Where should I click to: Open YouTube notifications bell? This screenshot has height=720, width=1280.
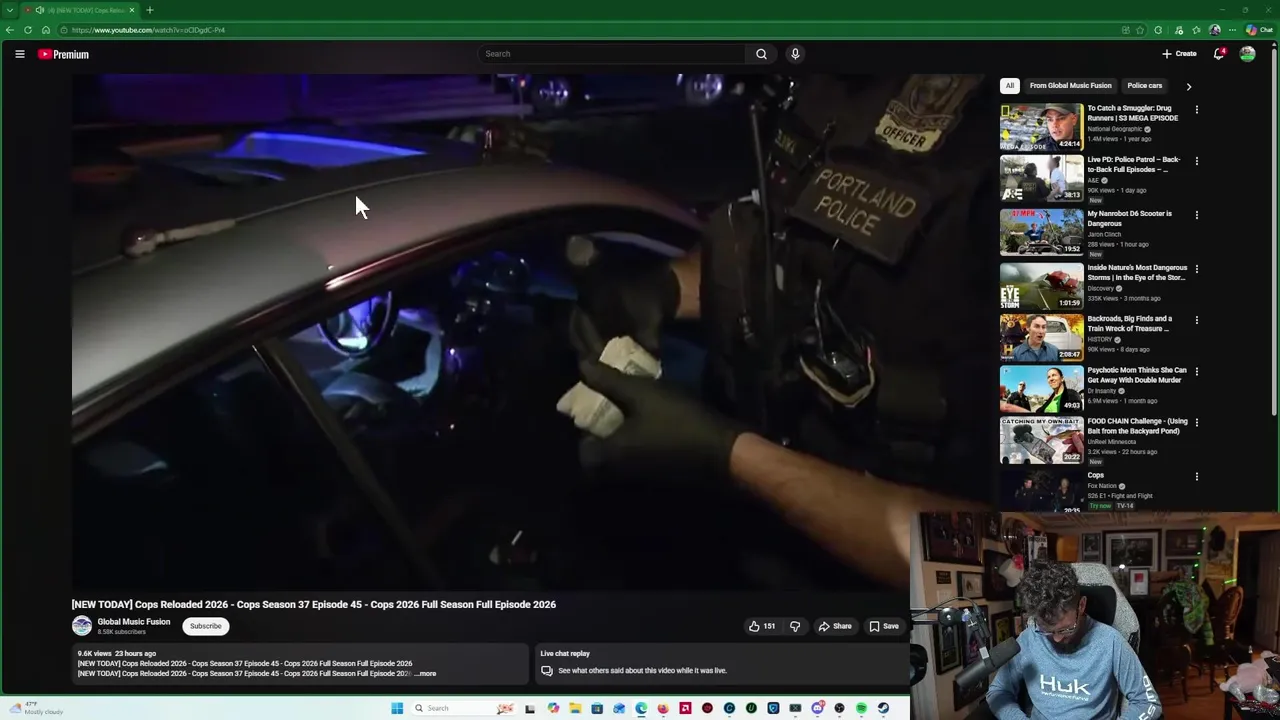pyautogui.click(x=1219, y=54)
